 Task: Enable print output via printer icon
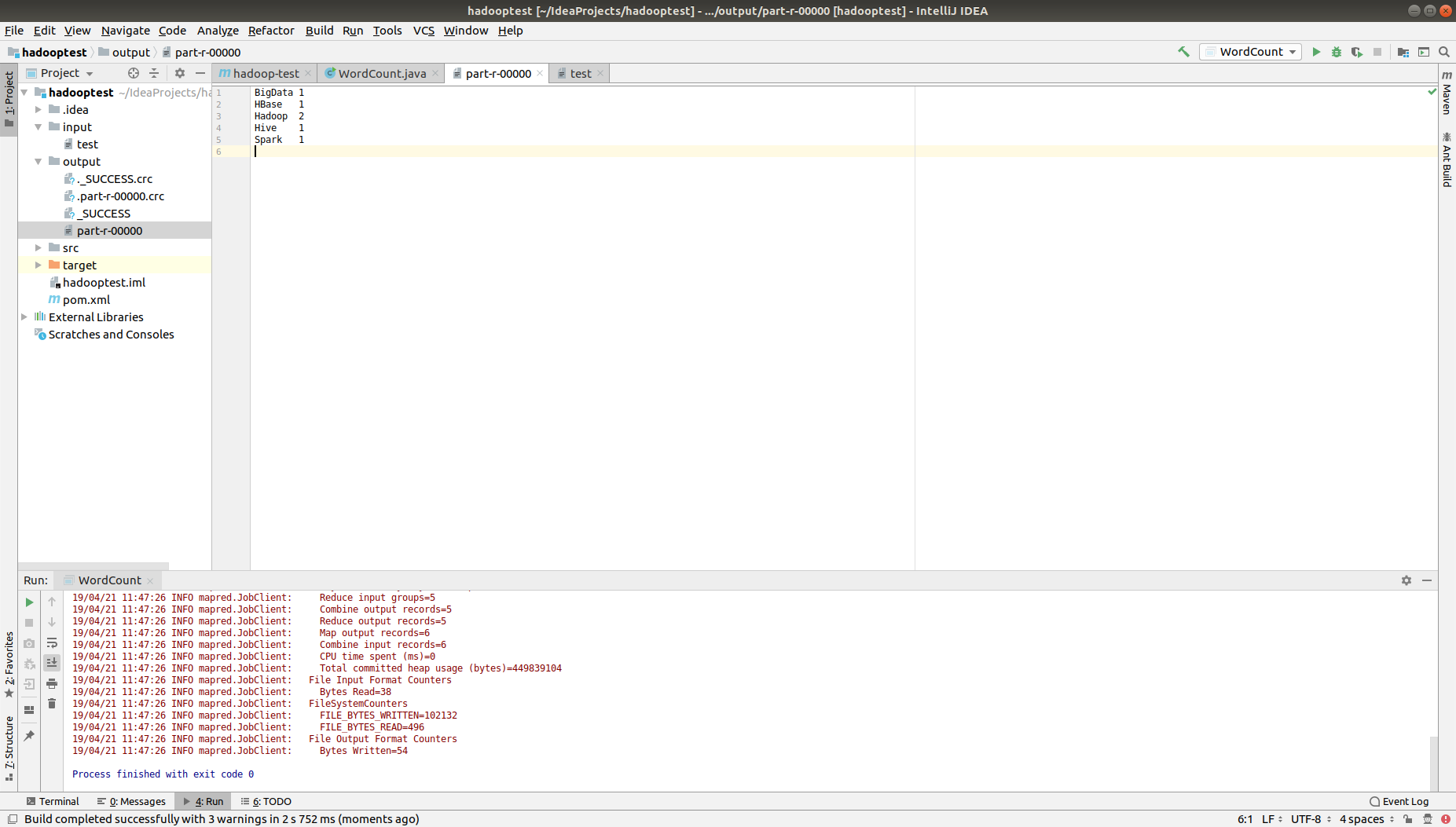pos(52,682)
